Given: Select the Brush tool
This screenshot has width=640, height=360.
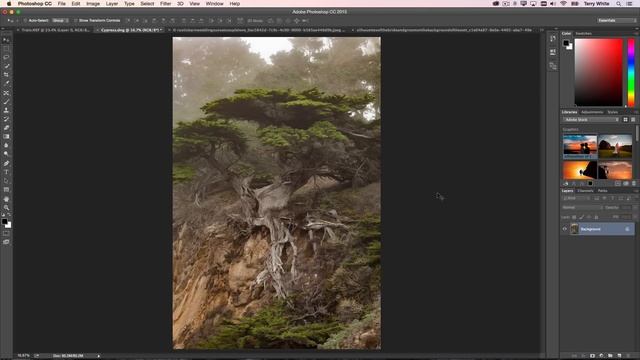Looking at the screenshot, I should [x=6, y=102].
